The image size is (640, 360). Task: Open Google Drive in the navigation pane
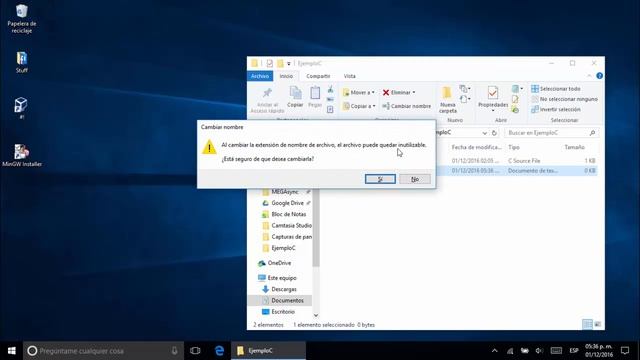pos(287,203)
